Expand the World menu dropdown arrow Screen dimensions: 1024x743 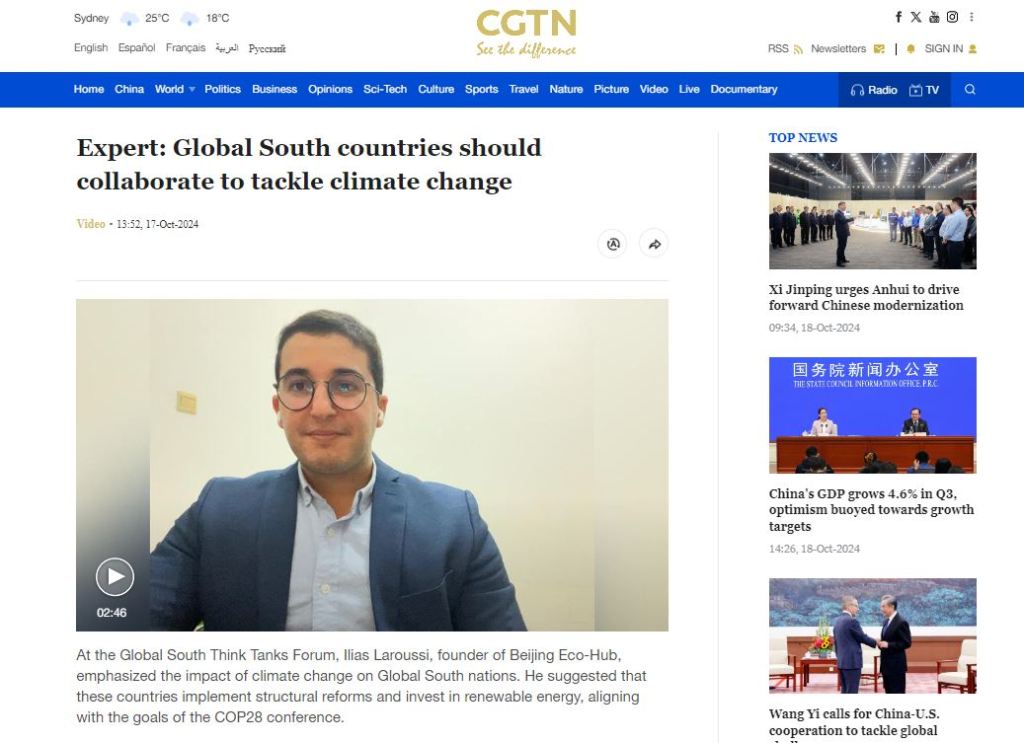(192, 89)
